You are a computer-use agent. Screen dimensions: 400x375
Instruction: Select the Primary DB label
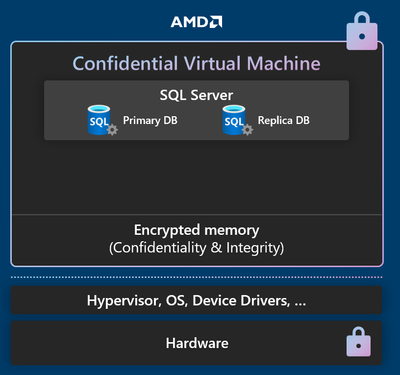pos(150,120)
